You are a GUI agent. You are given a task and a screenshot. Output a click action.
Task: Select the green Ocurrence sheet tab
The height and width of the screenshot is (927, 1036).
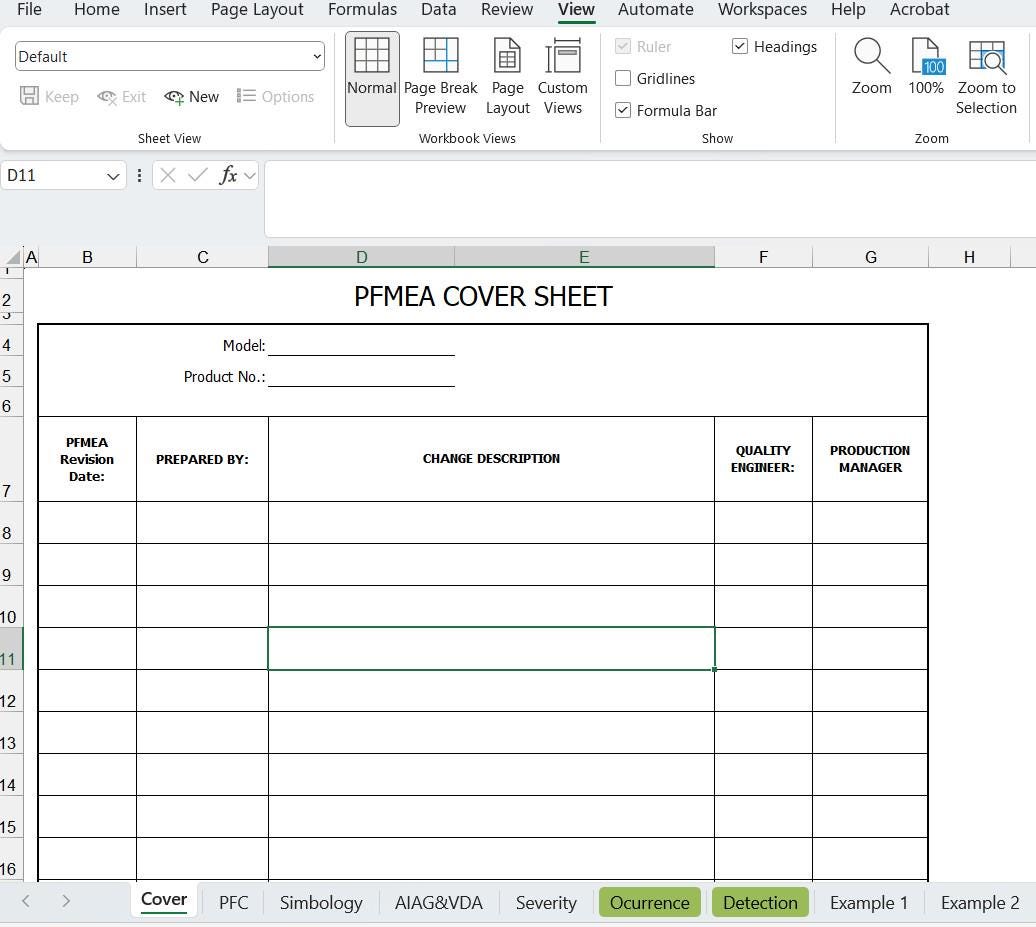pyautogui.click(x=649, y=903)
